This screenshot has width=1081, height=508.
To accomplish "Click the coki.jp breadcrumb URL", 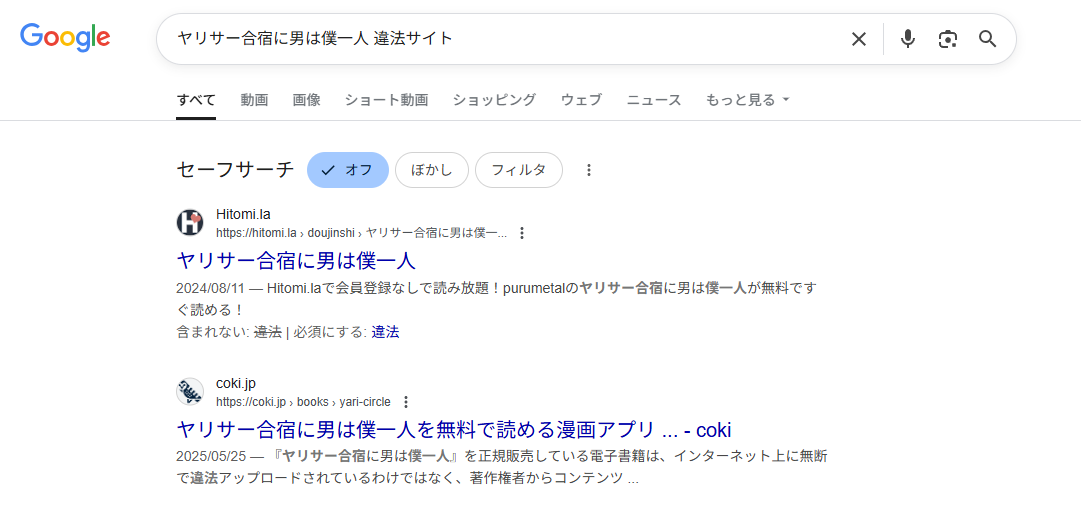I will click(x=303, y=402).
